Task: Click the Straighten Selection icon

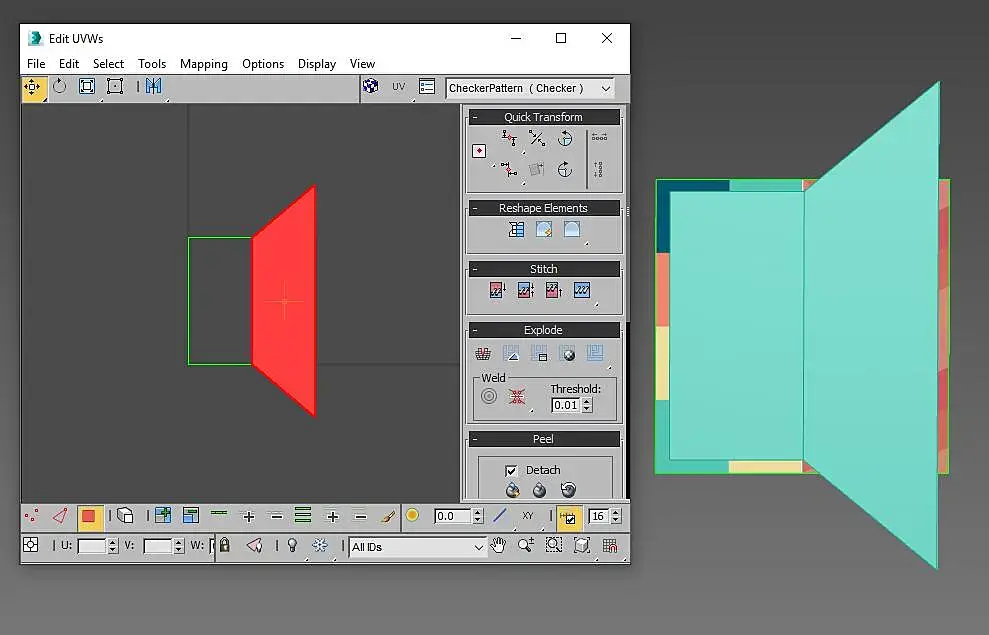Action: click(517, 230)
